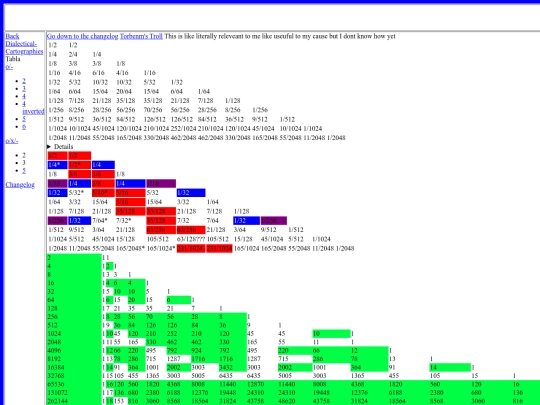Click the green '3432' cell
Viewport: 540px width, 405px height.
pyautogui.click(x=232, y=367)
